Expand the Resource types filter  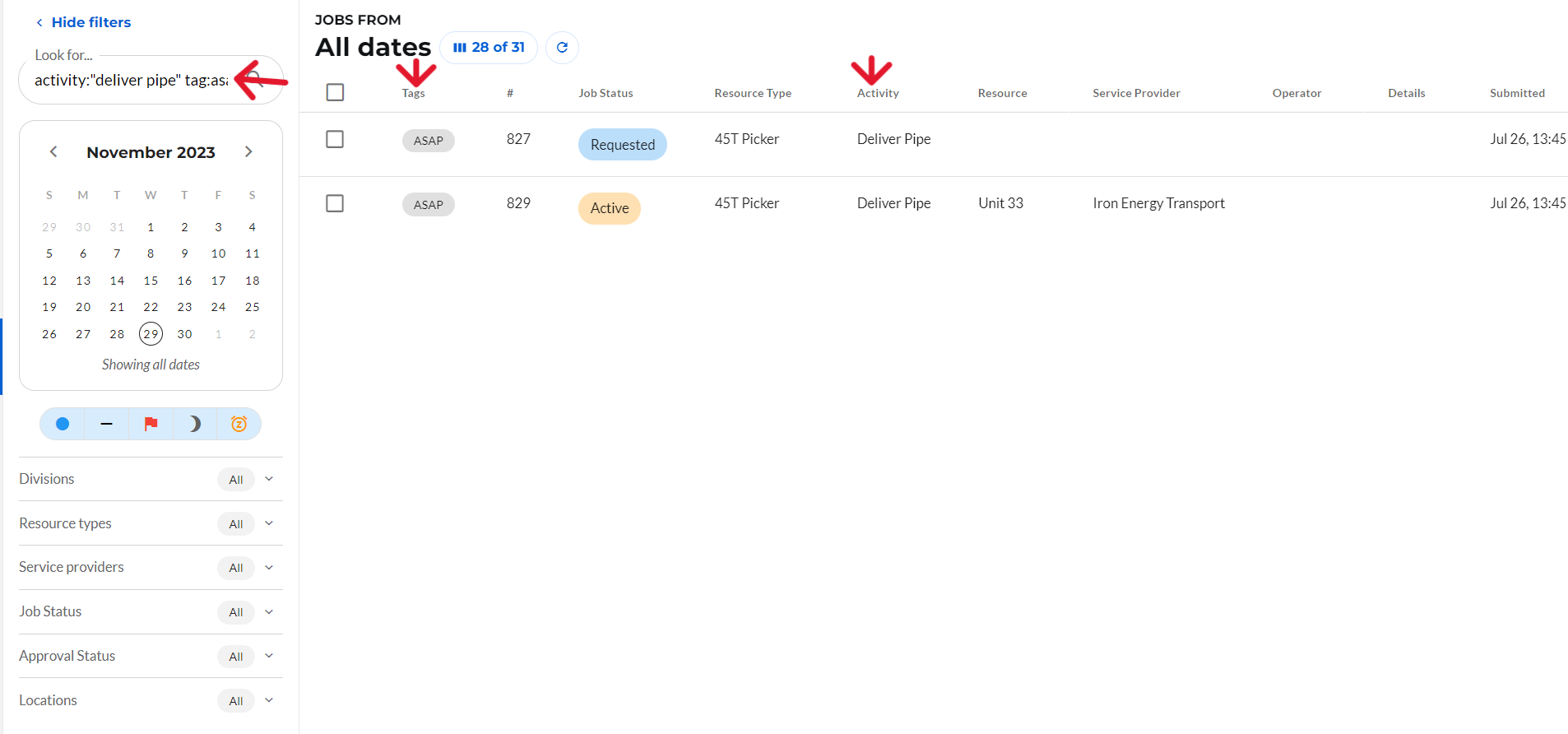151,523
